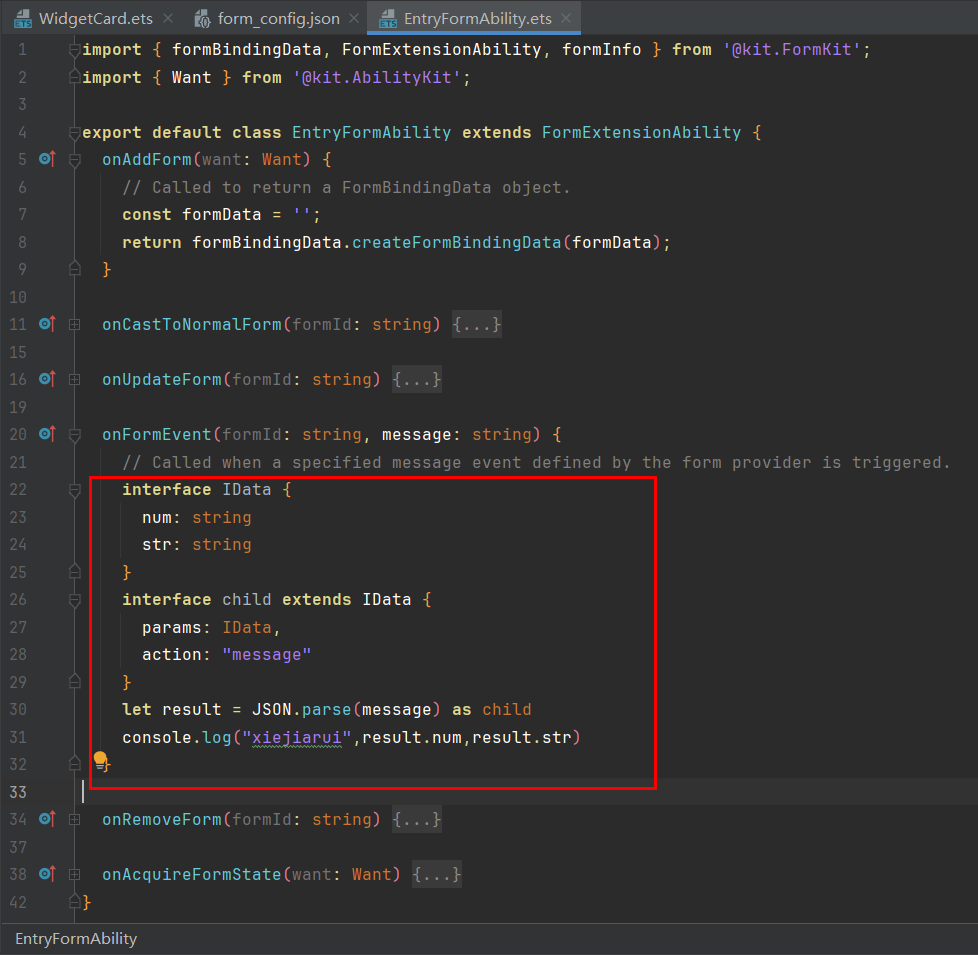Click the yellow lightbulb quick-fix icon
This screenshot has width=978, height=955.
pos(100,760)
